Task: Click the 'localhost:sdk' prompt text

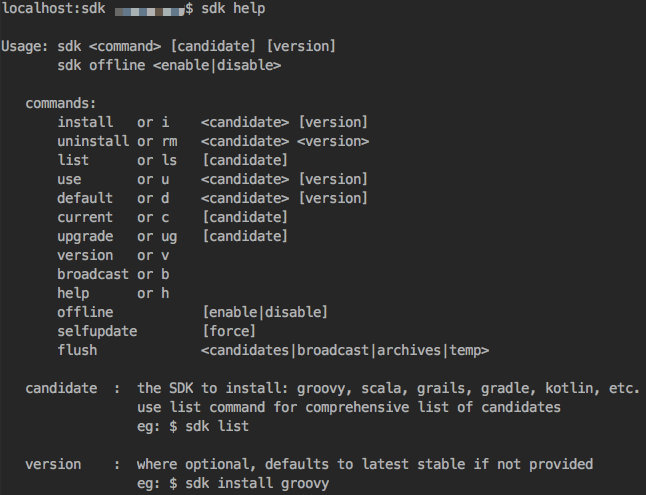Action: [54, 9]
